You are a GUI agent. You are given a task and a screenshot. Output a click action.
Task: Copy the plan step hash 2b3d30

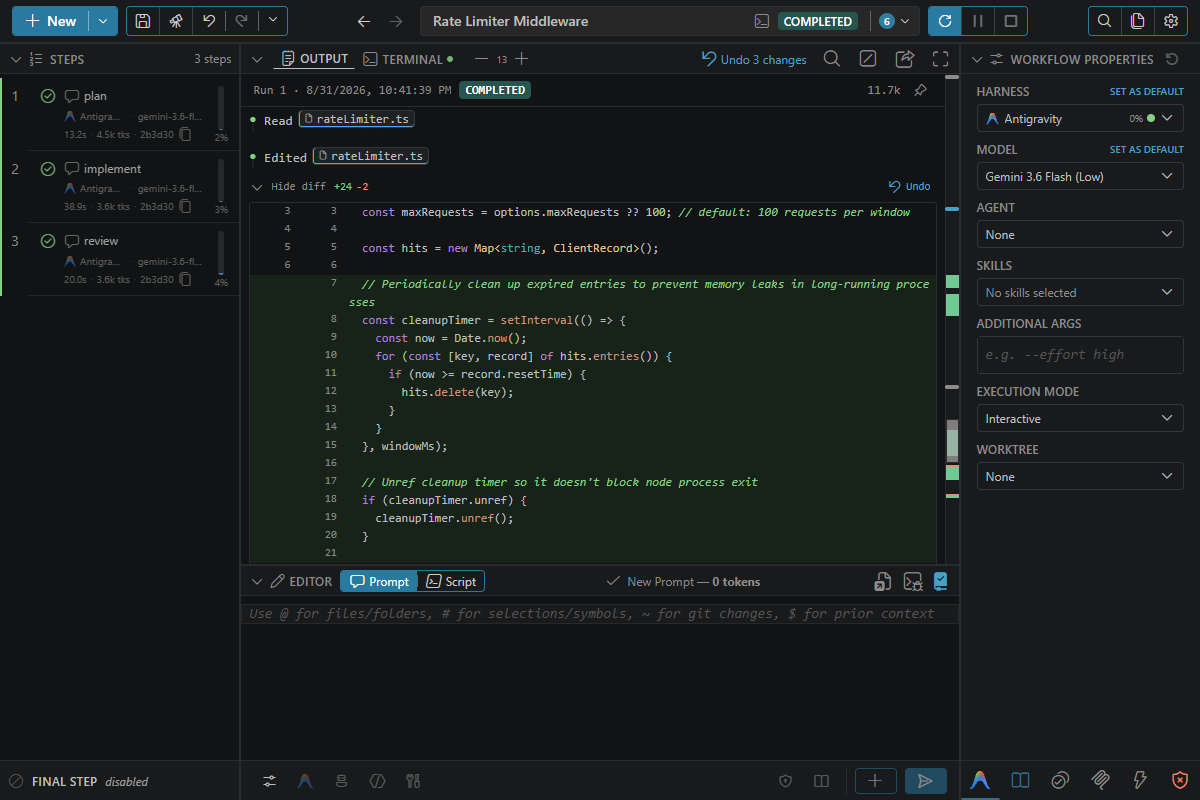(185, 134)
